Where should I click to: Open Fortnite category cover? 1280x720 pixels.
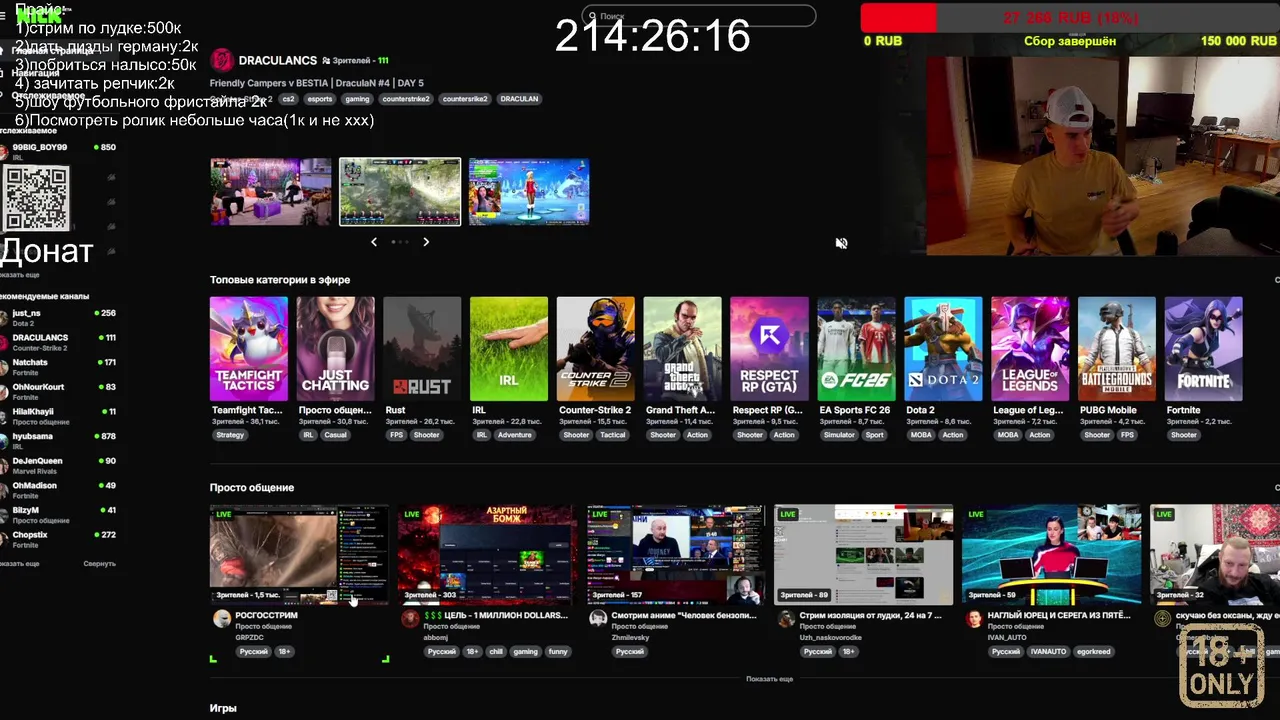(1204, 349)
